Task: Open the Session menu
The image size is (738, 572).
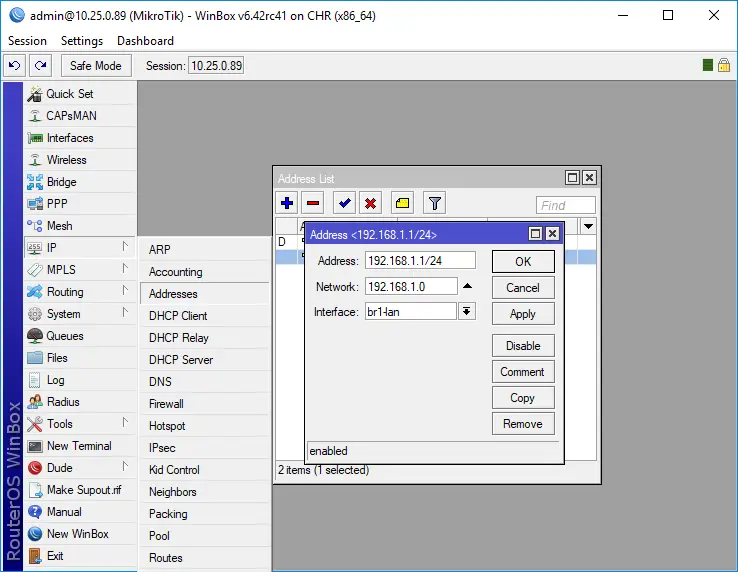Action: tap(27, 41)
